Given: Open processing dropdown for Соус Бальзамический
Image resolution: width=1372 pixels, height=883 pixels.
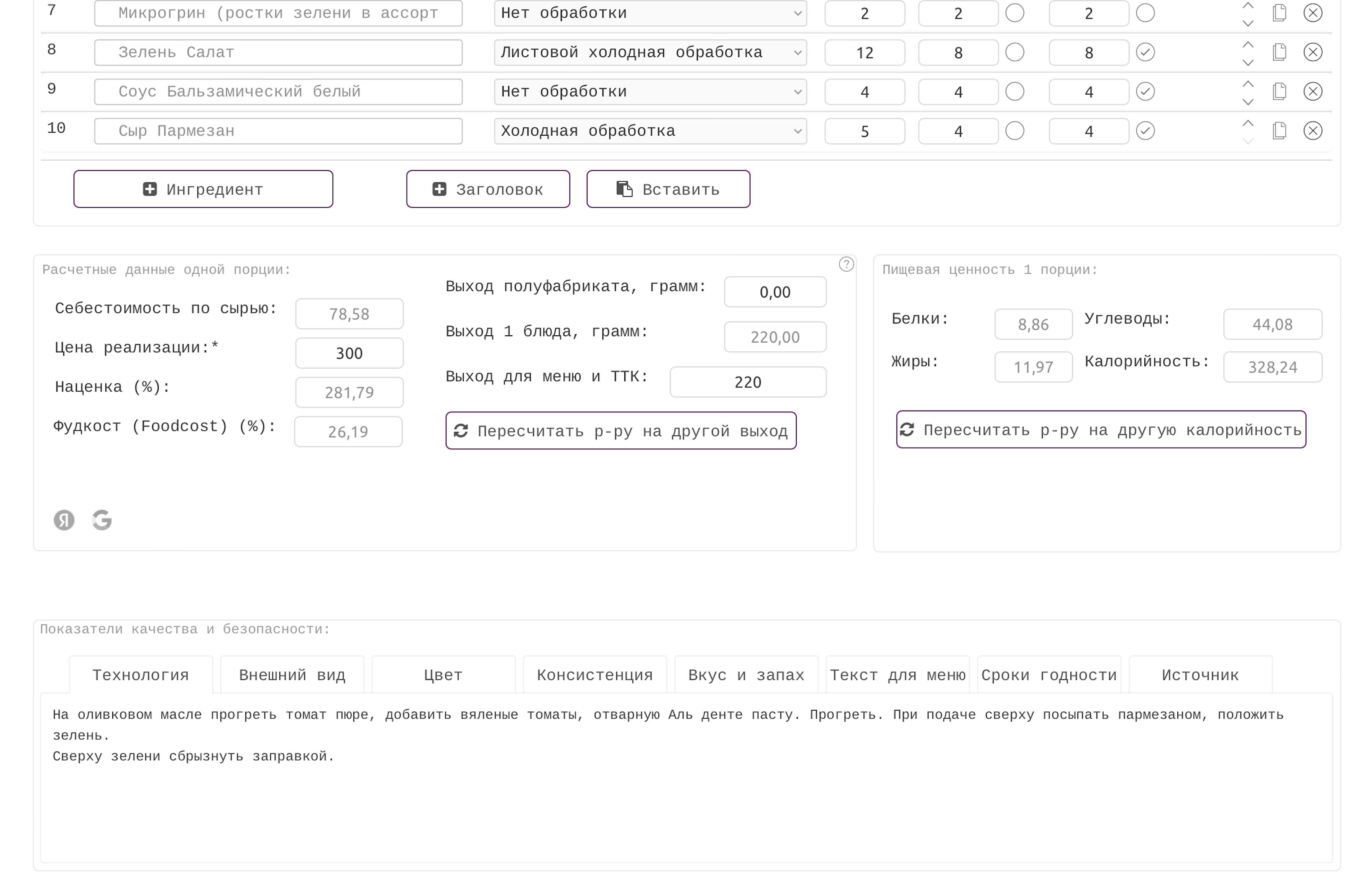Looking at the screenshot, I should 650,91.
